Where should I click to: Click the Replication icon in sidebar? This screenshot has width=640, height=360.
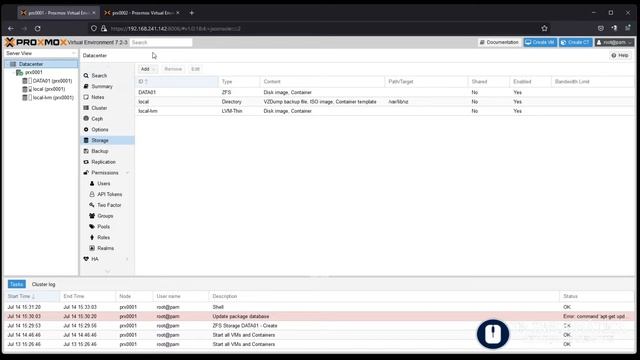pos(86,162)
